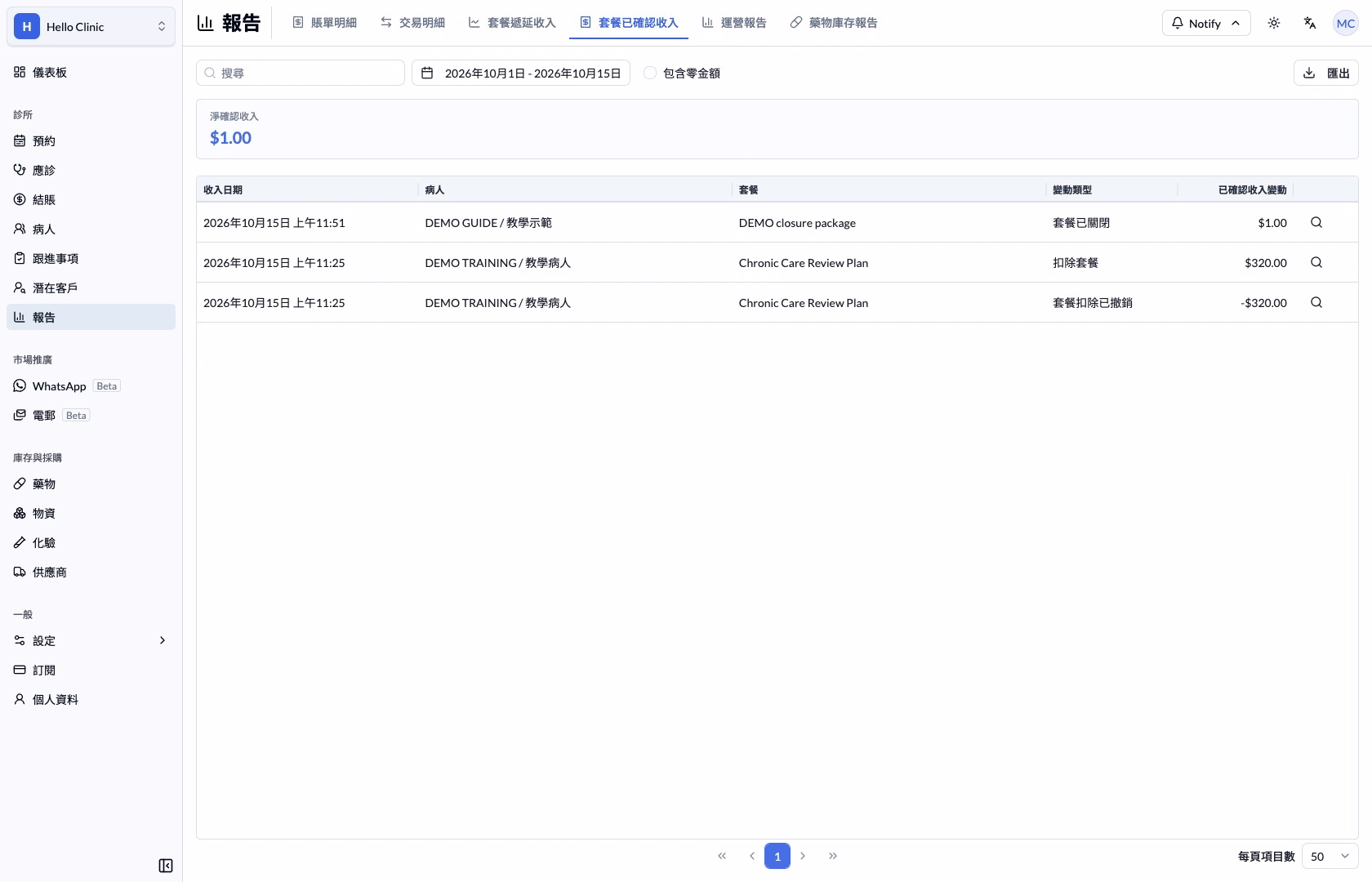Select 報告 reports in the sidebar
Image resolution: width=1372 pixels, height=882 pixels.
click(x=91, y=317)
